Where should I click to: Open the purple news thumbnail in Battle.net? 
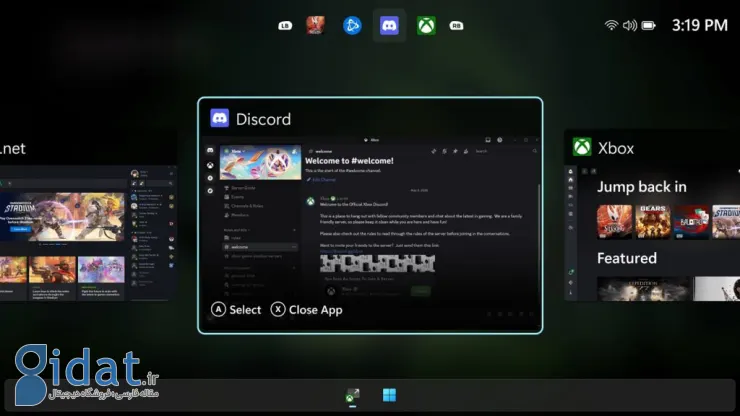pyautogui.click(x=101, y=270)
